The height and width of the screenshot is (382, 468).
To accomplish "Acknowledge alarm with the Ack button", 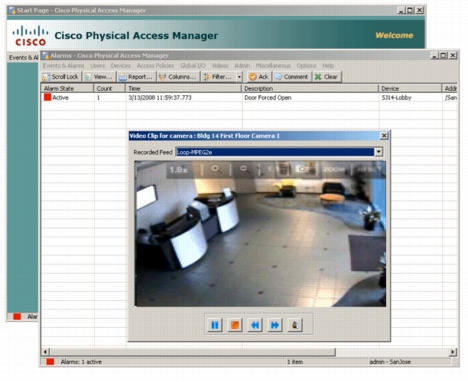I will (259, 77).
